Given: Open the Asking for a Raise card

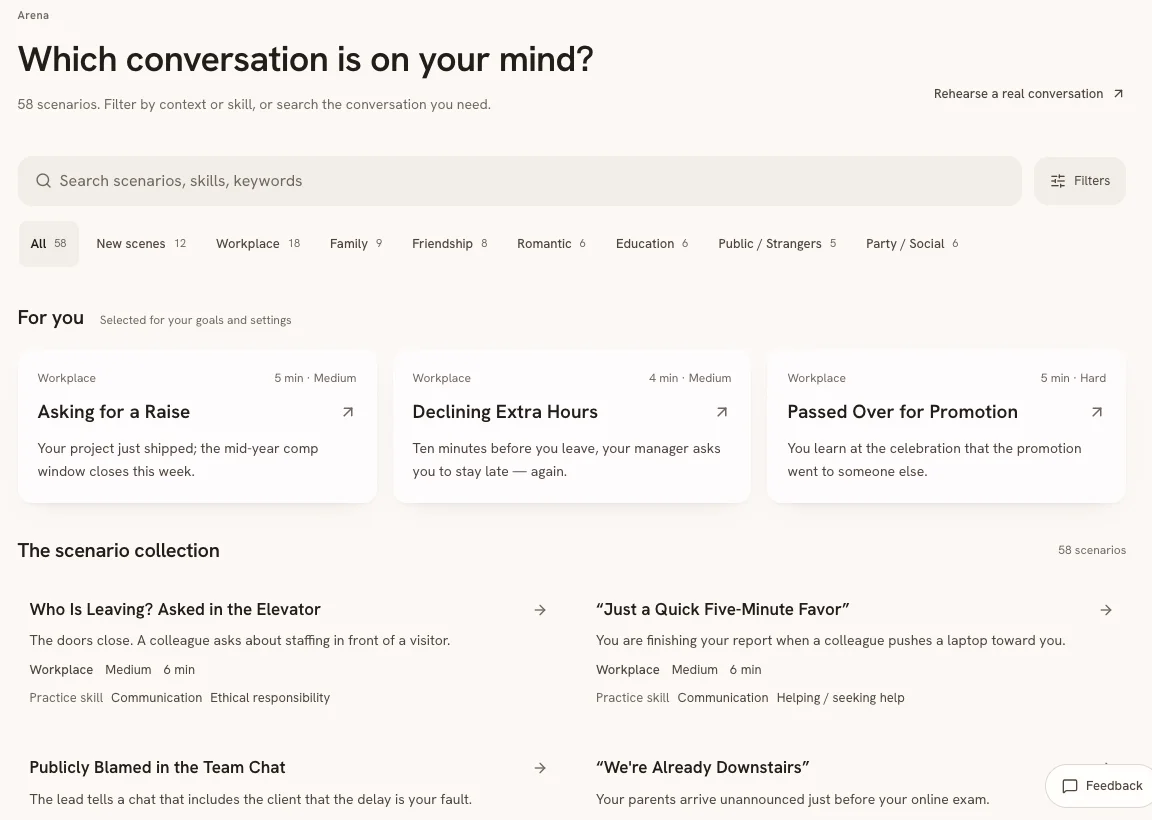Looking at the screenshot, I should click(x=197, y=427).
